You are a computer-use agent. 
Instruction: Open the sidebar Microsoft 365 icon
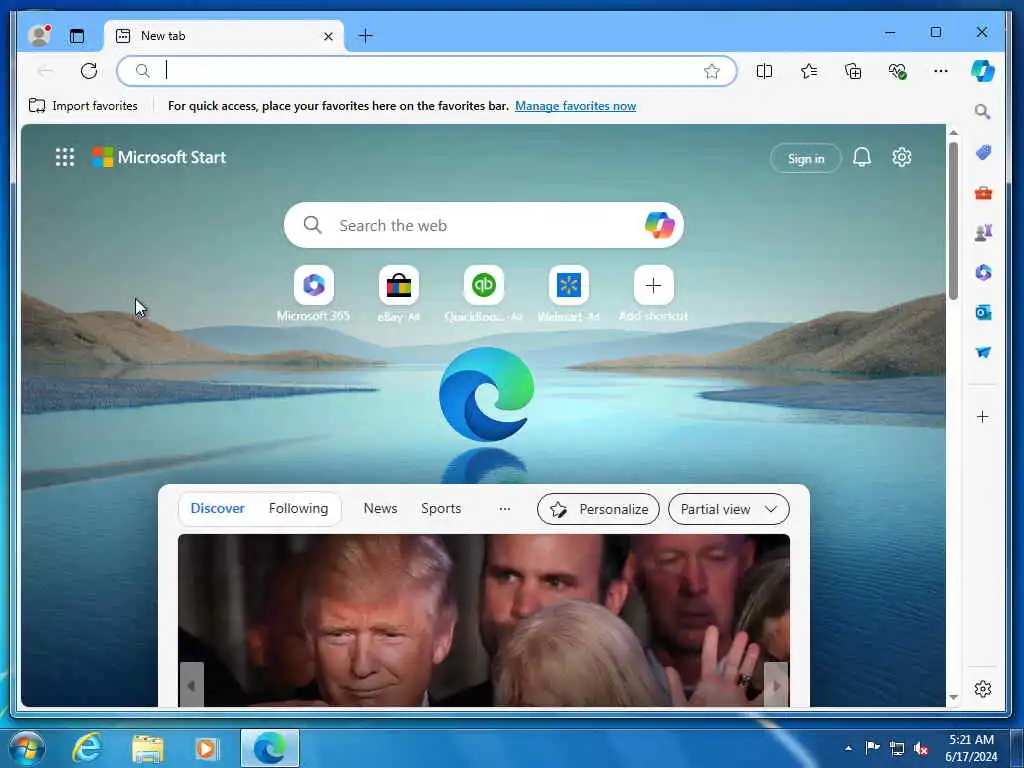[983, 272]
